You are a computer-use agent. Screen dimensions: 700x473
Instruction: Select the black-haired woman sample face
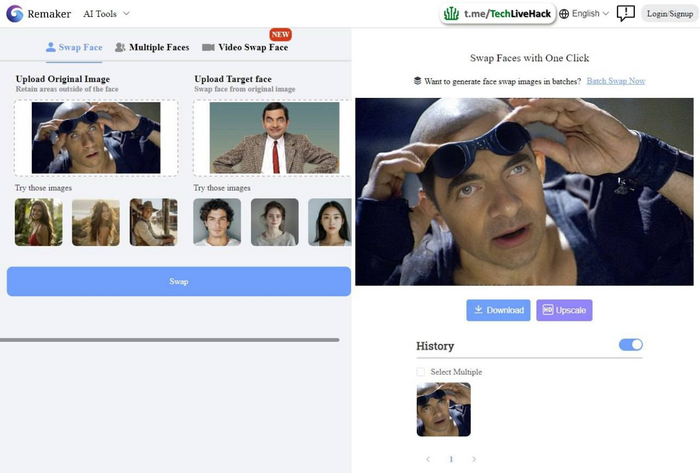point(330,222)
